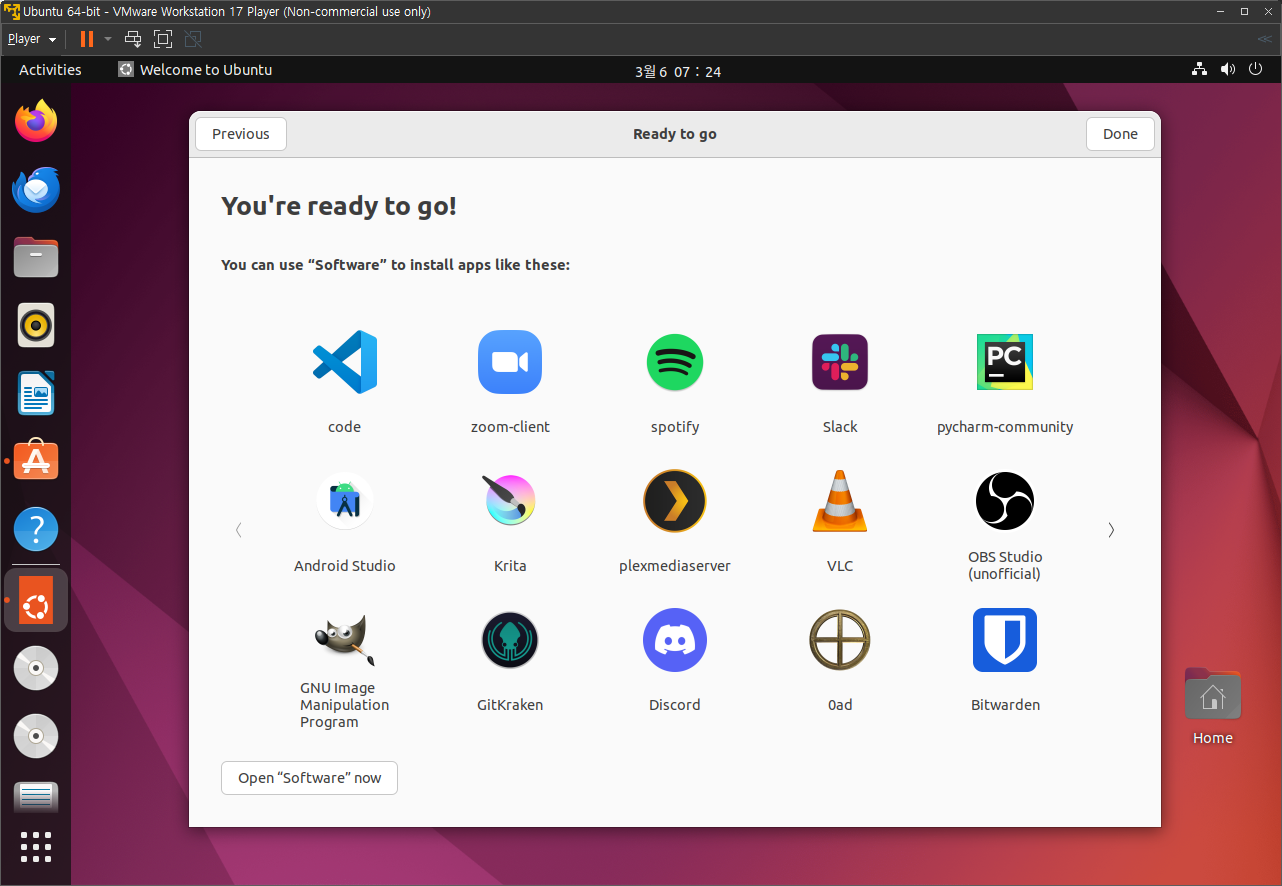1282x886 pixels.
Task: Click the first disc drive icon in dock
Action: click(x=36, y=669)
